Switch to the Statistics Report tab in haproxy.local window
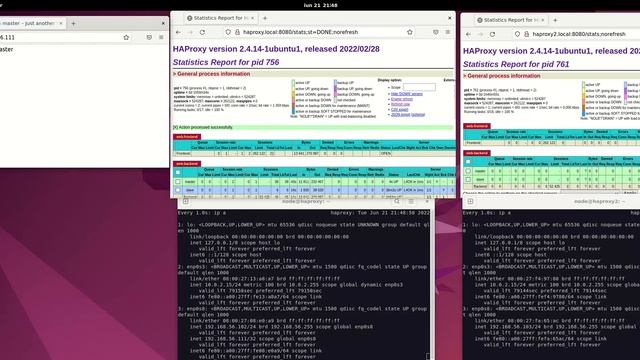The width and height of the screenshot is (640, 360). (220, 18)
